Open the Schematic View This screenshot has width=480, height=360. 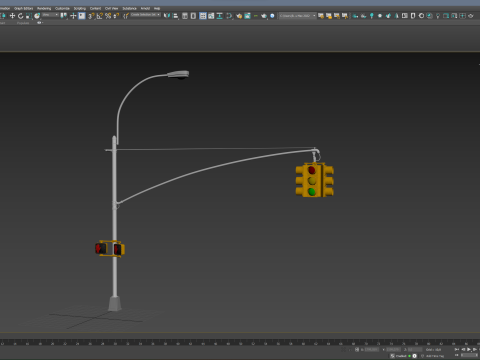tap(219, 16)
